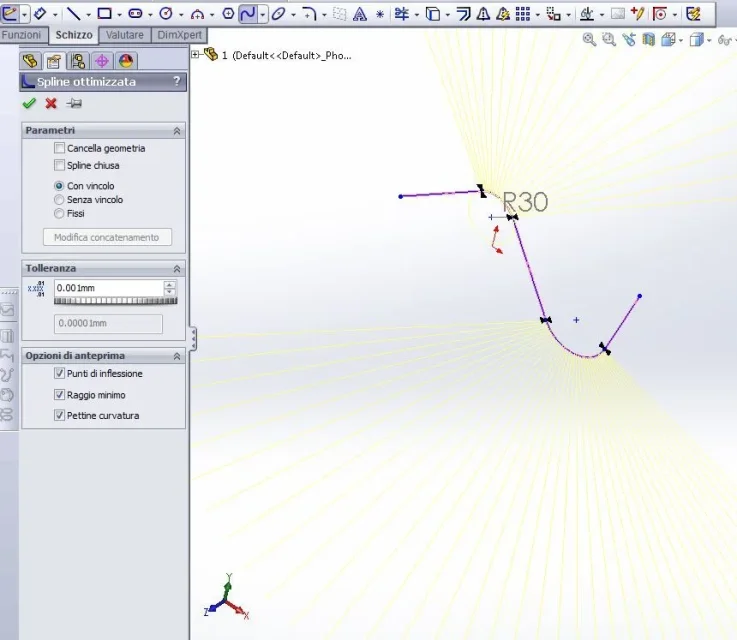This screenshot has height=640, width=737.
Task: Enable the Spline chiusa checkbox
Action: [x=59, y=165]
